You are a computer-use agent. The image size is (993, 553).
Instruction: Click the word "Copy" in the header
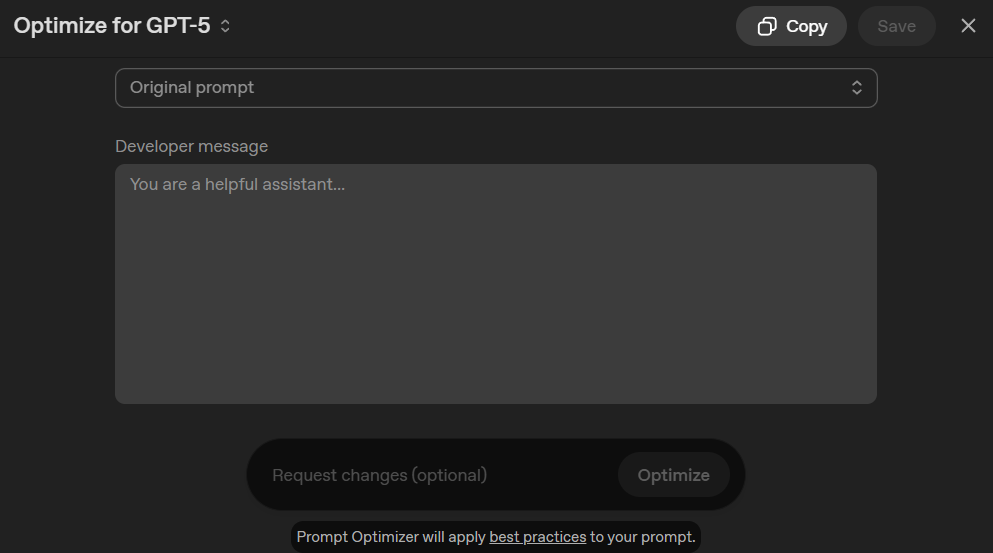click(x=806, y=27)
